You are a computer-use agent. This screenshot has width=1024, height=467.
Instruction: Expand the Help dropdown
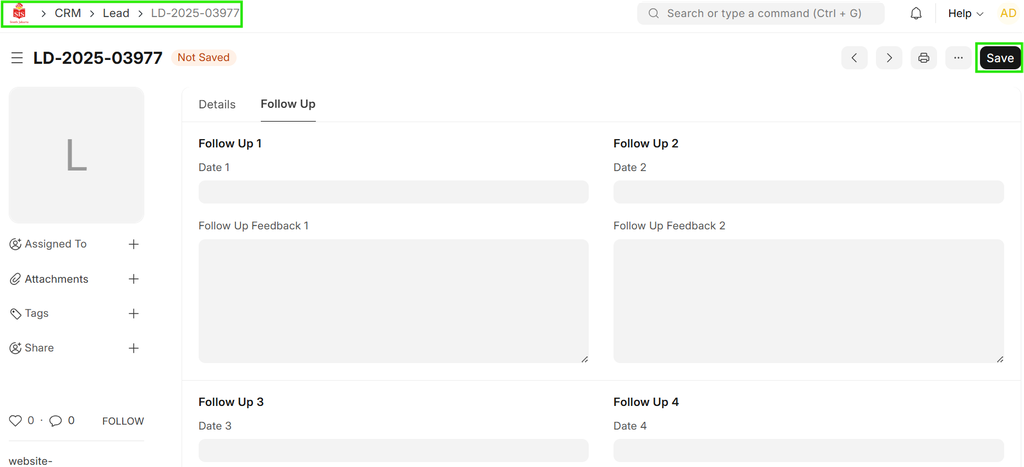(965, 14)
